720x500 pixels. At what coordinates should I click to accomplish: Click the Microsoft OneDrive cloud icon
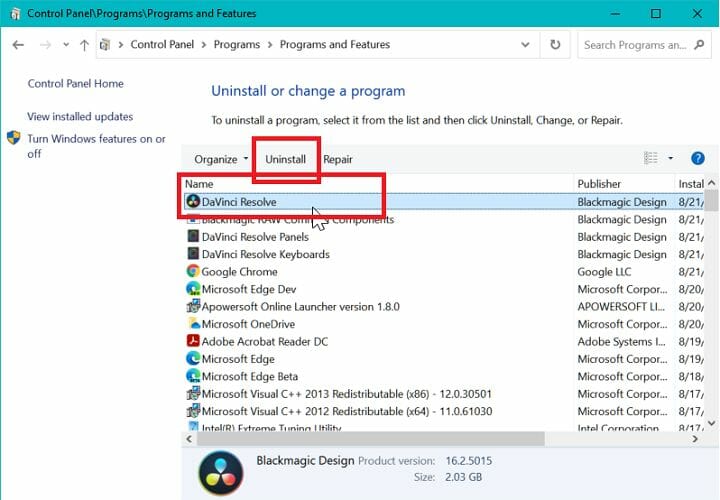pos(194,323)
